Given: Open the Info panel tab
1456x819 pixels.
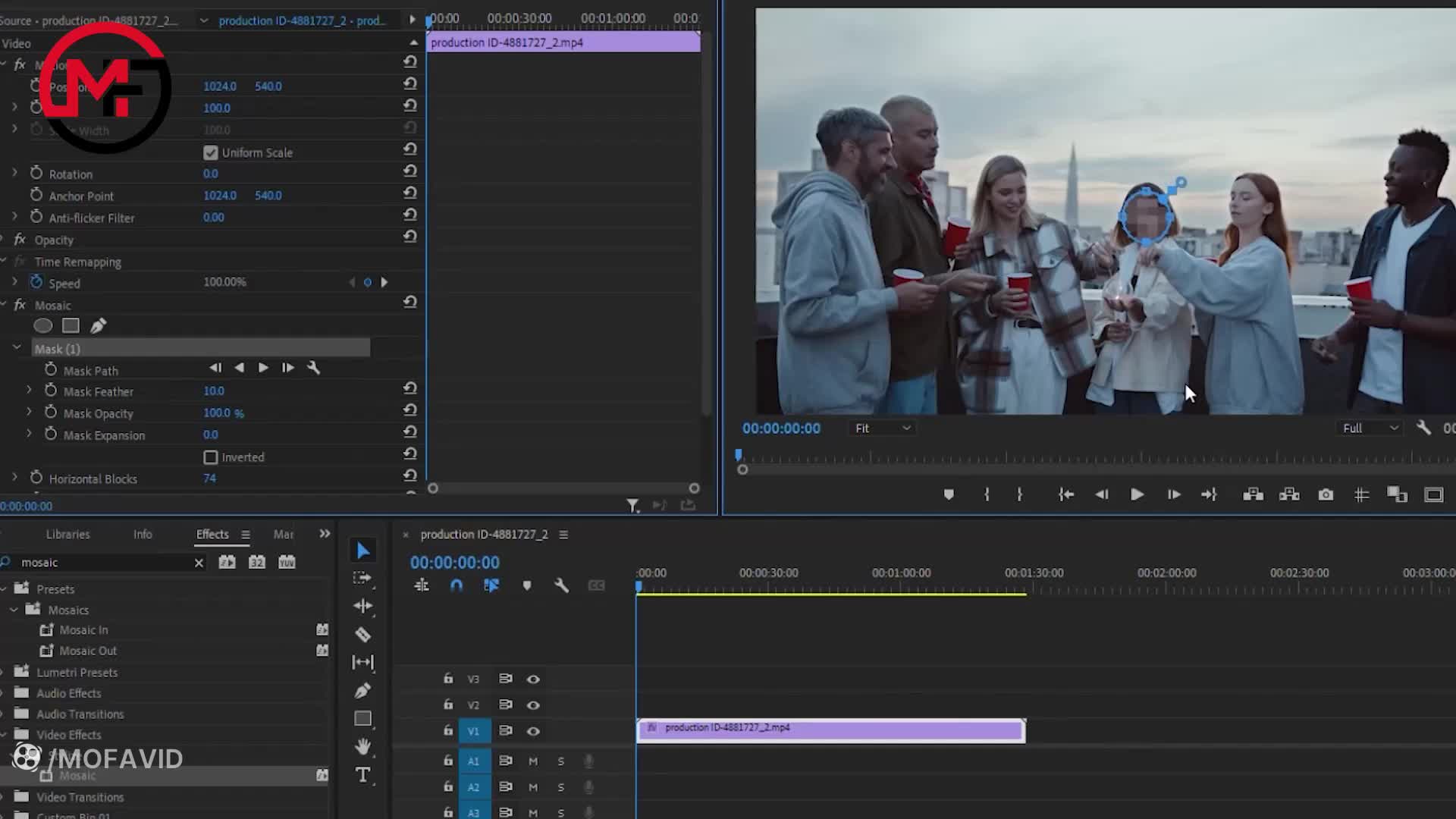Looking at the screenshot, I should [x=143, y=534].
